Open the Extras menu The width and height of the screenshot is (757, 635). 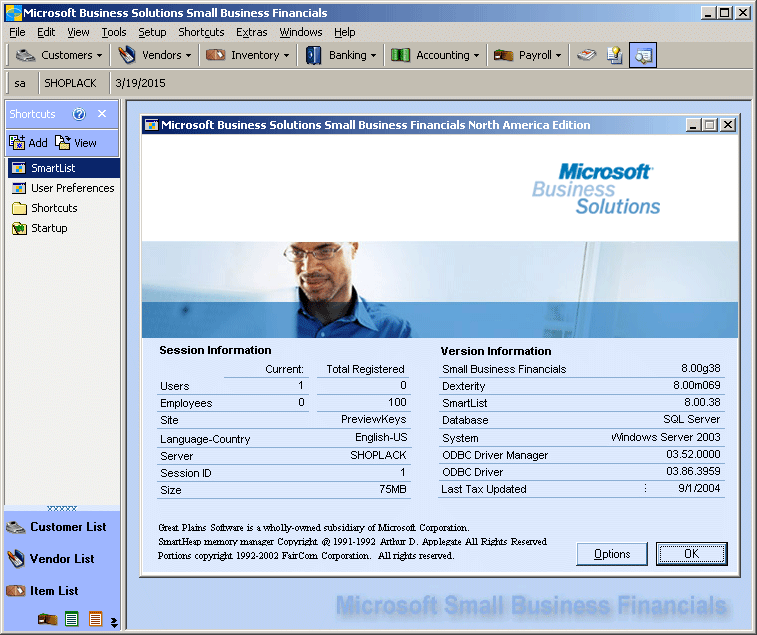click(x=252, y=32)
